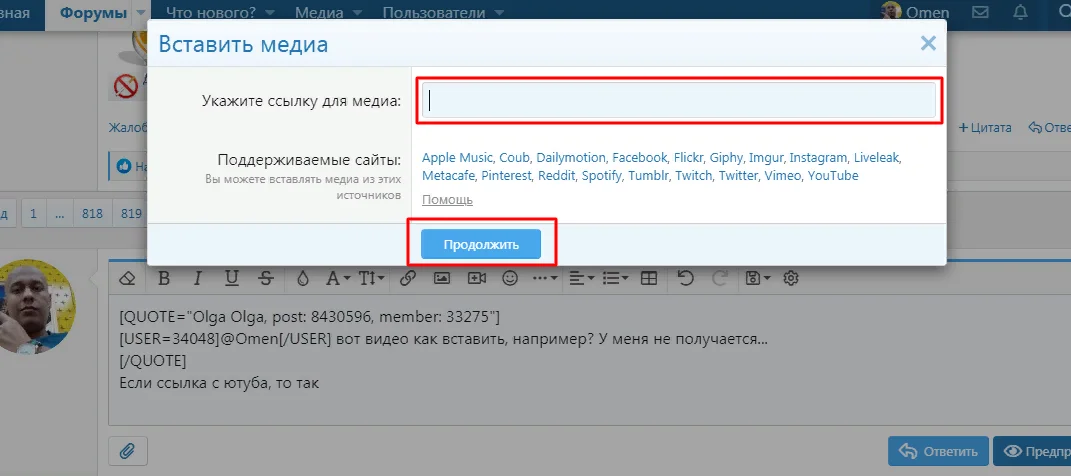Click the Pinterest site link
This screenshot has width=1071, height=476.
click(x=505, y=176)
